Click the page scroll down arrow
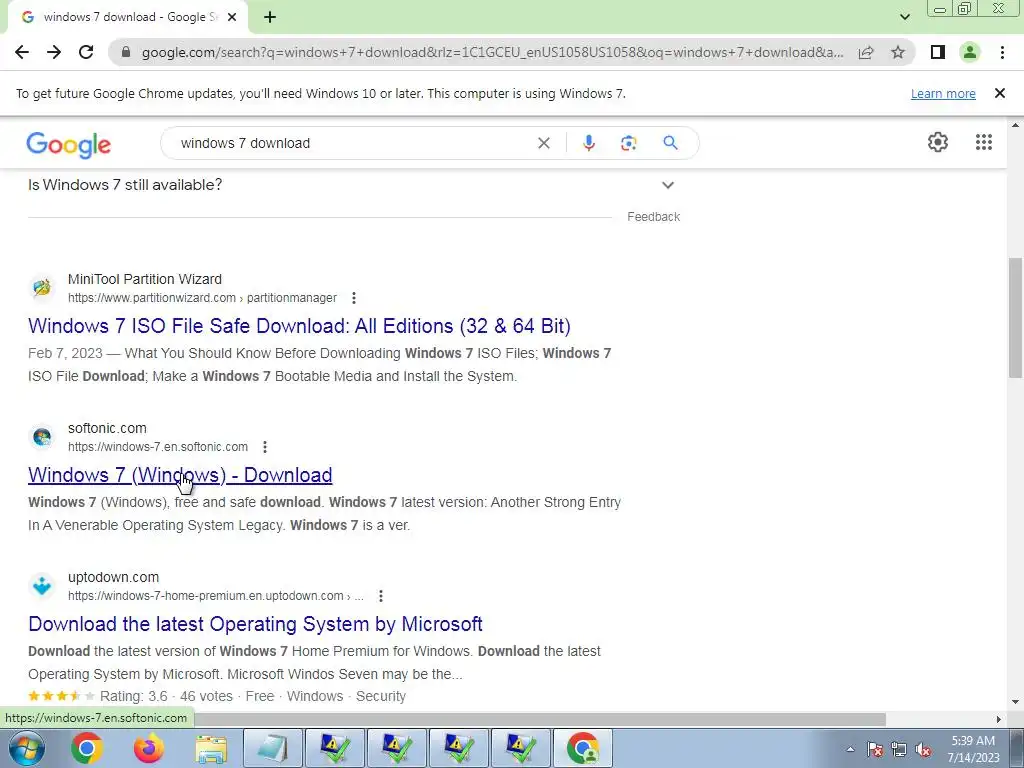Screen dimensions: 1024x768 point(1015,702)
